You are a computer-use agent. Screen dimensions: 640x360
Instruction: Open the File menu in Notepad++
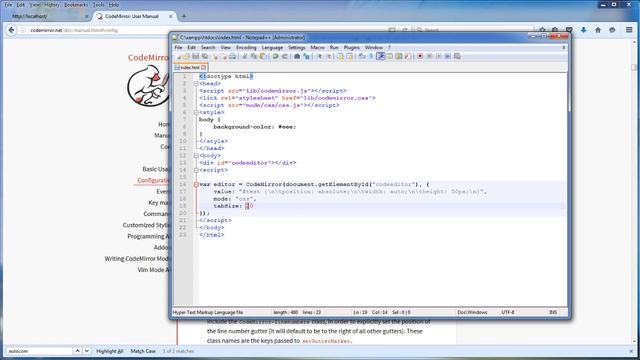point(178,47)
